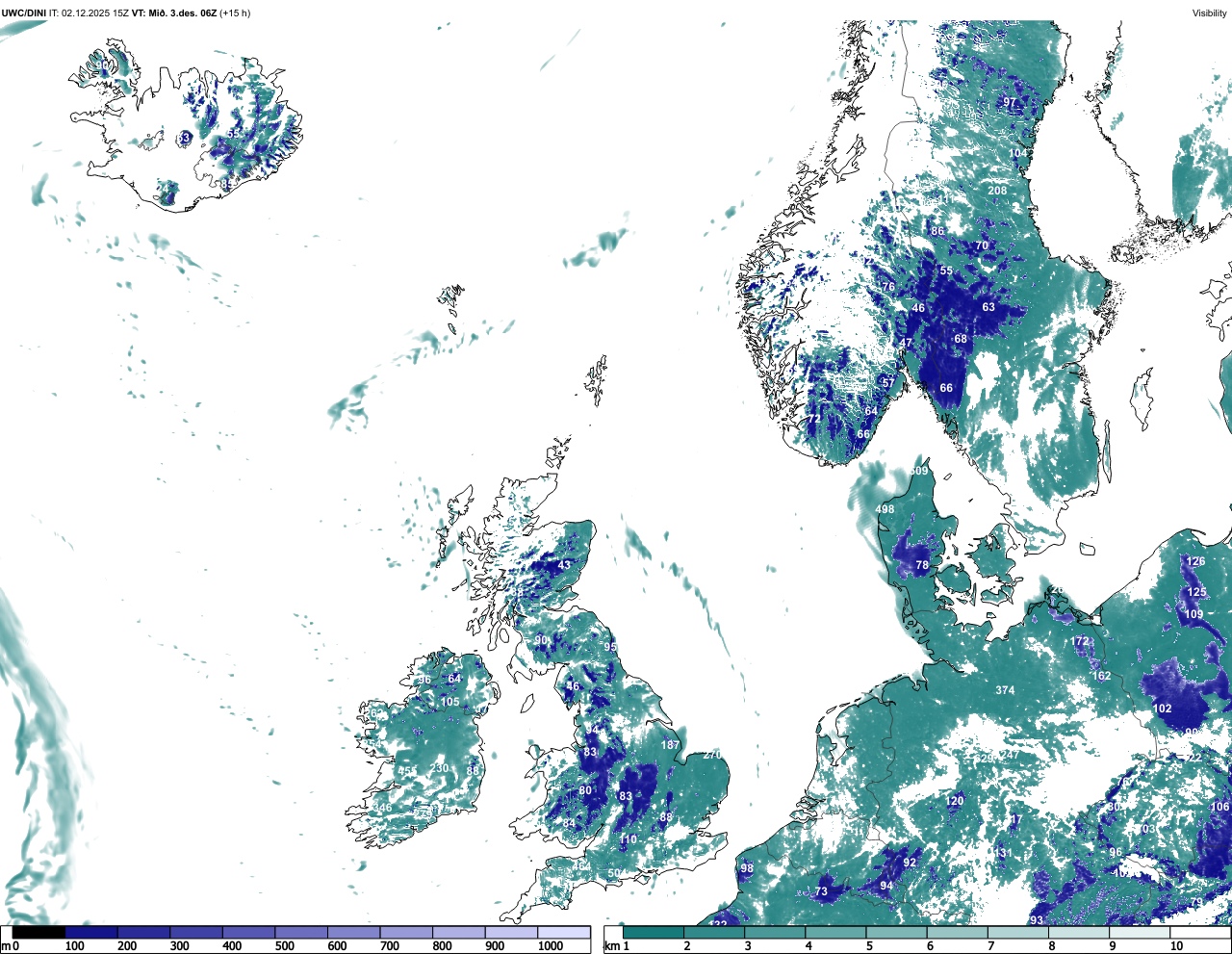Click the 1–2 km dark teal legend swatch
1232x954 pixels.
tap(654, 932)
